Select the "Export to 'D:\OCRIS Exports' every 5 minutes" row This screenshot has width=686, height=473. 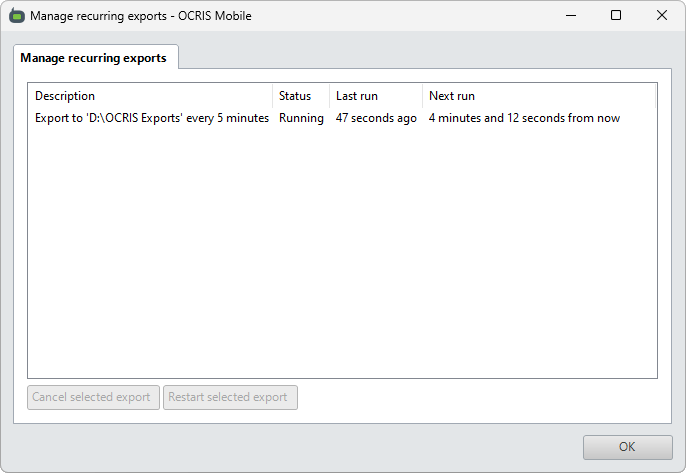342,118
